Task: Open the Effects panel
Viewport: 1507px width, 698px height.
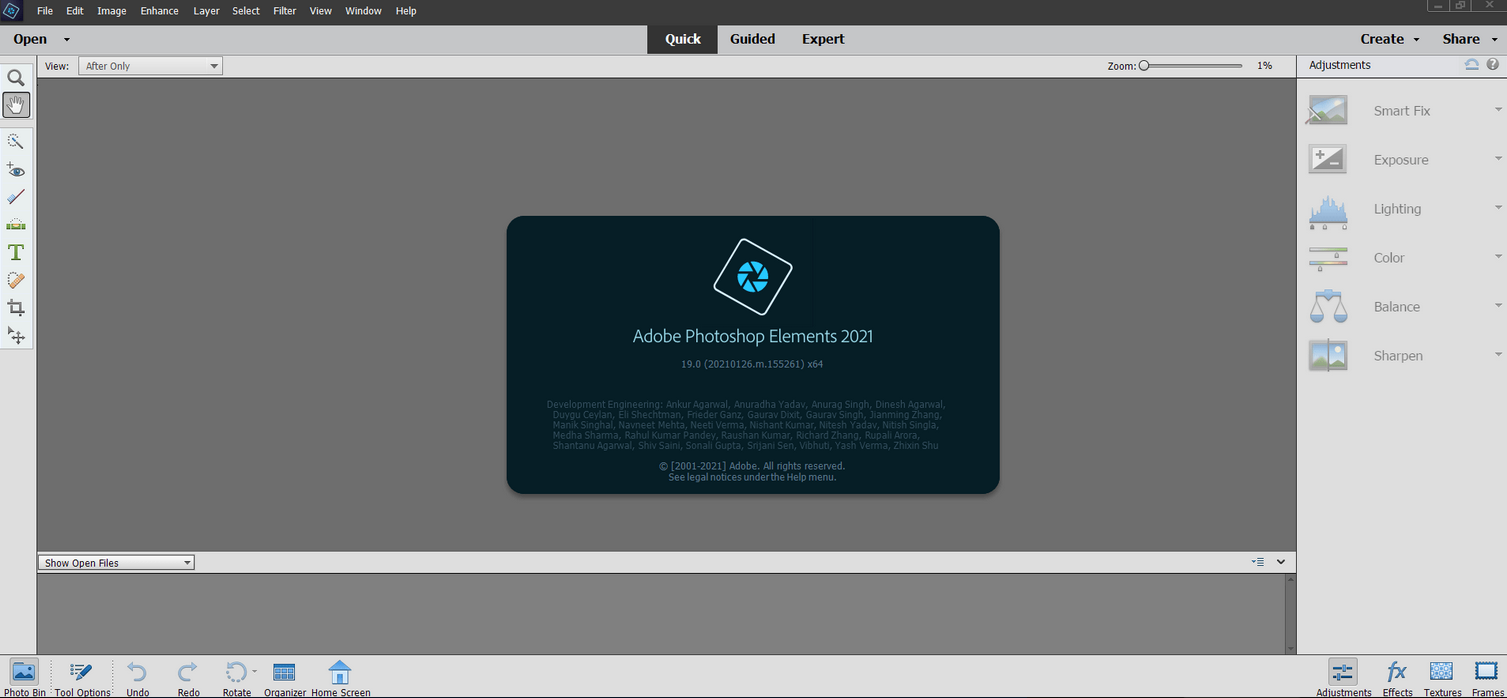Action: click(x=1397, y=677)
